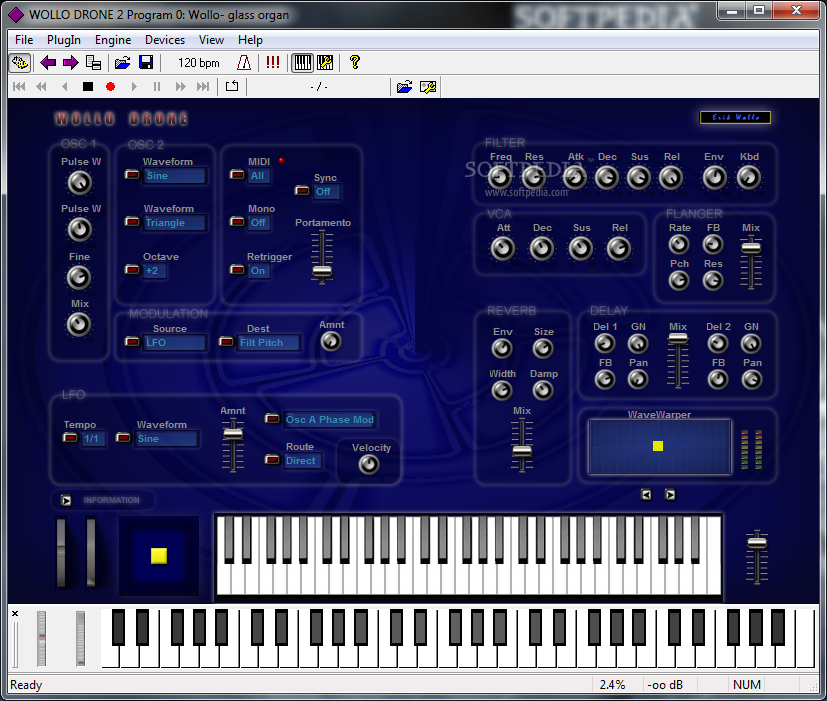Toggle red button beside Sync Off
This screenshot has height=701, width=827.
302,190
